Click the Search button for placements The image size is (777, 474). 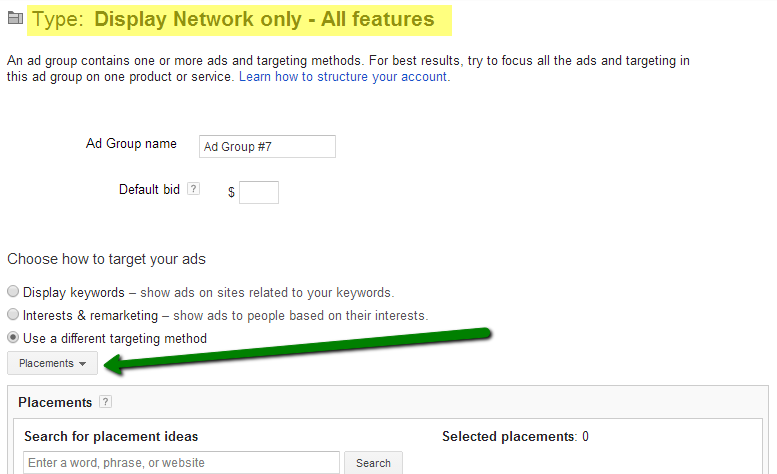[x=373, y=463]
